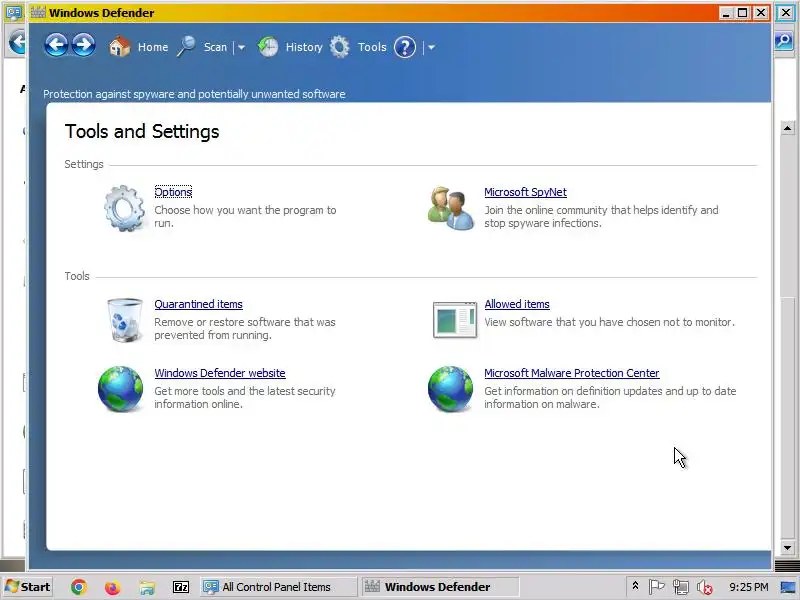The image size is (800, 600).
Task: Open the Quarantined items link
Action: point(198,304)
